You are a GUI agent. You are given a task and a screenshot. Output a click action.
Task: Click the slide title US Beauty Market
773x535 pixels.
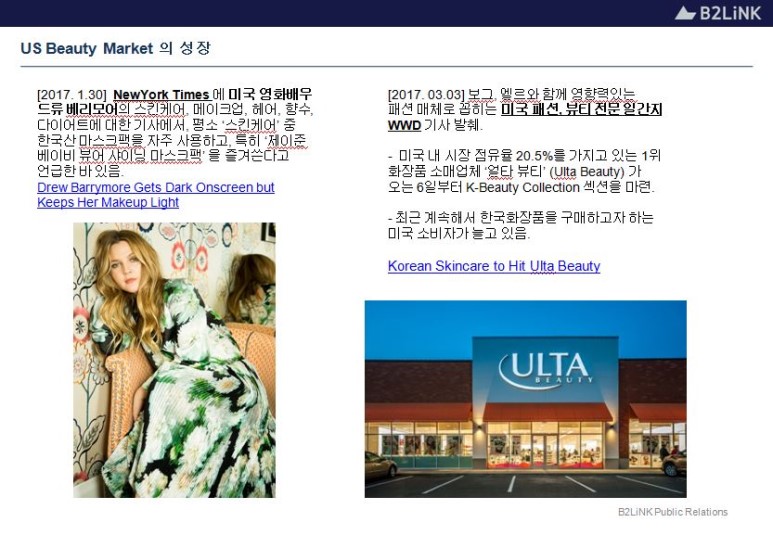pyautogui.click(x=86, y=49)
